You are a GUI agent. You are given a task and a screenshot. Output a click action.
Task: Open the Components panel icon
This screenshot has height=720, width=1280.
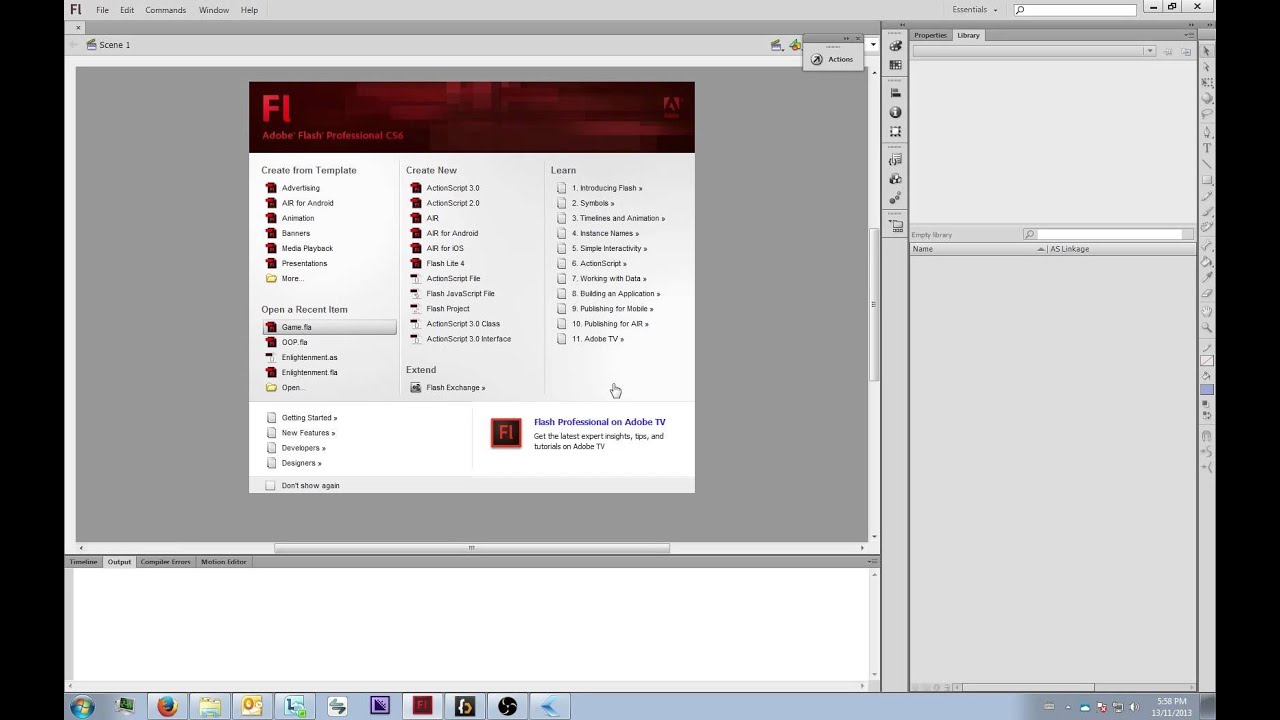coord(895,179)
